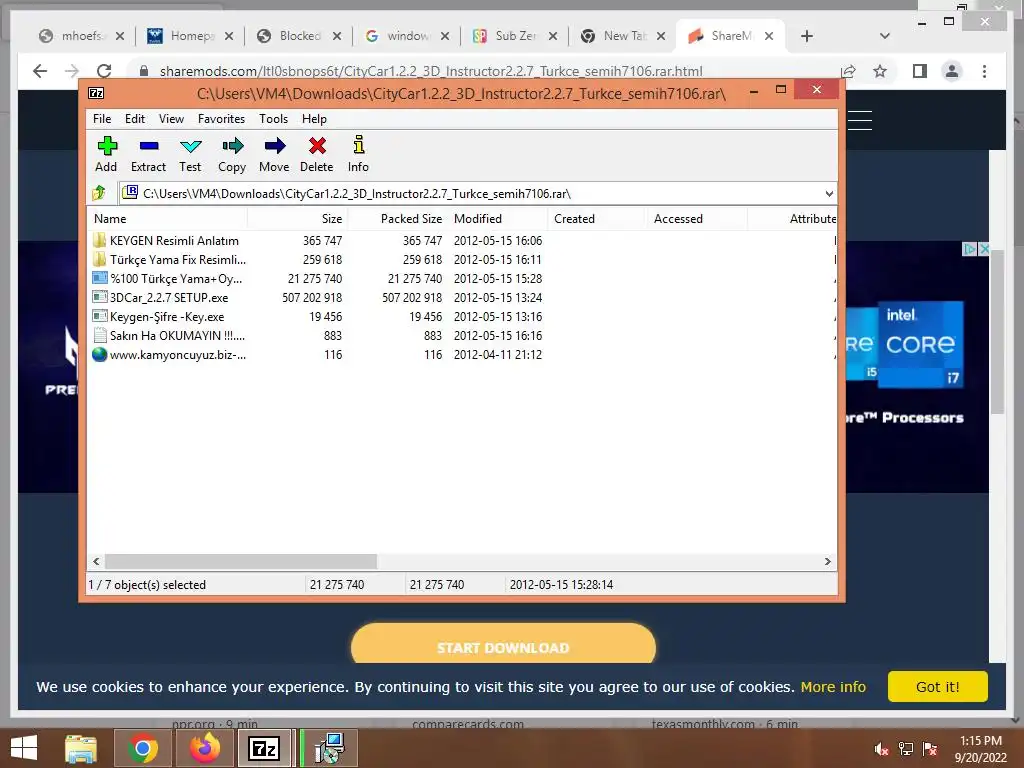Select the size value 507 202 918

click(x=312, y=297)
